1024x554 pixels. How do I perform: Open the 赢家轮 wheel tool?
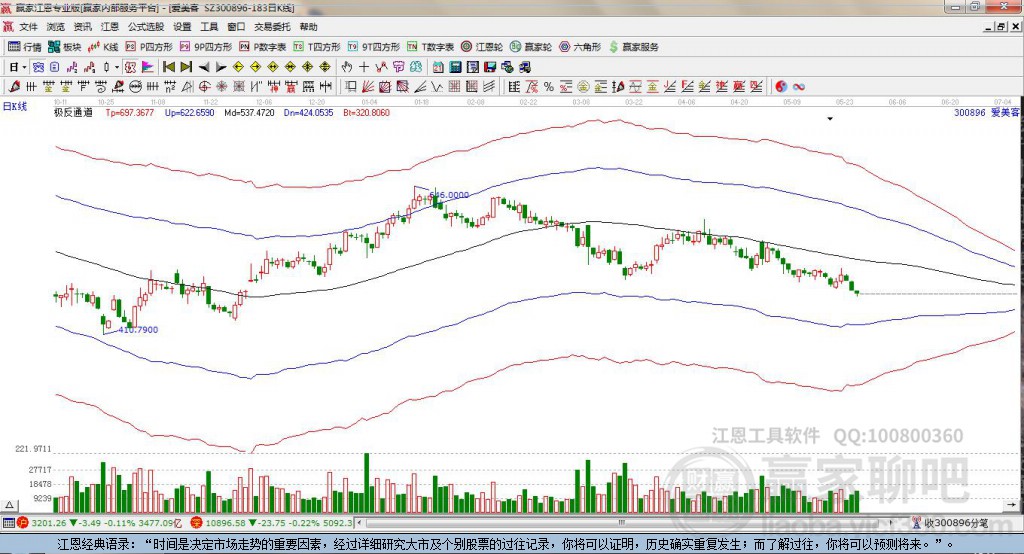click(531, 47)
